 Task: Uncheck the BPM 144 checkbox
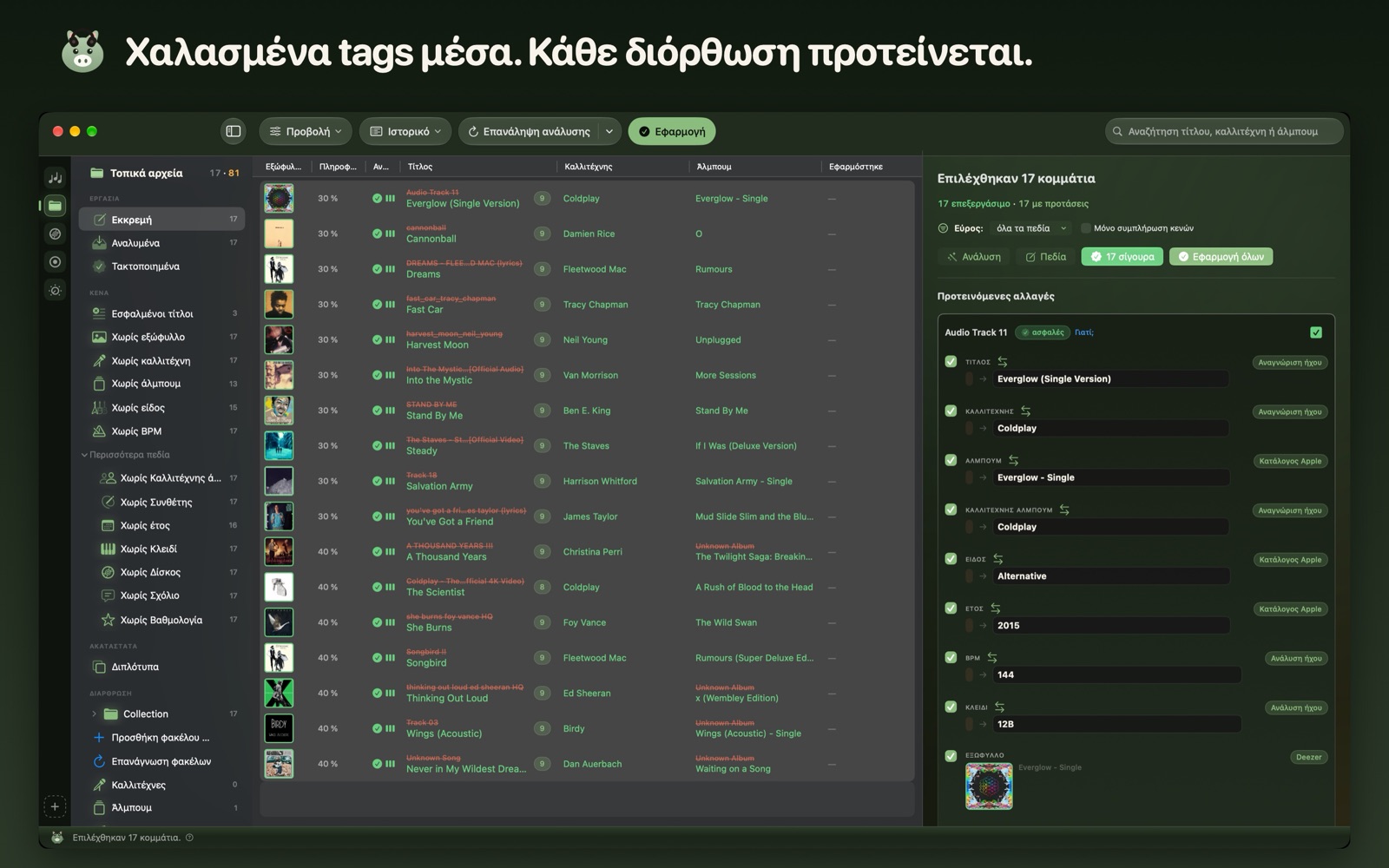[951, 657]
